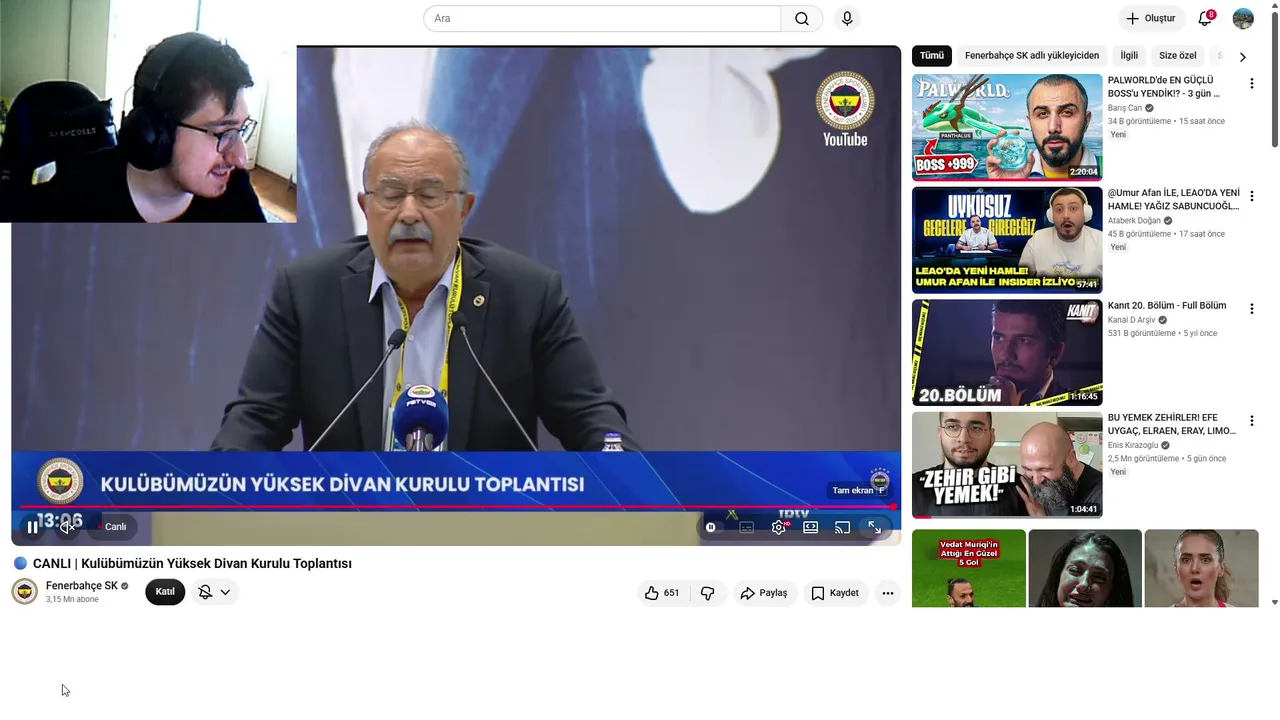Switch player to theater mode
Screen dimensions: 1280x720
[811, 527]
